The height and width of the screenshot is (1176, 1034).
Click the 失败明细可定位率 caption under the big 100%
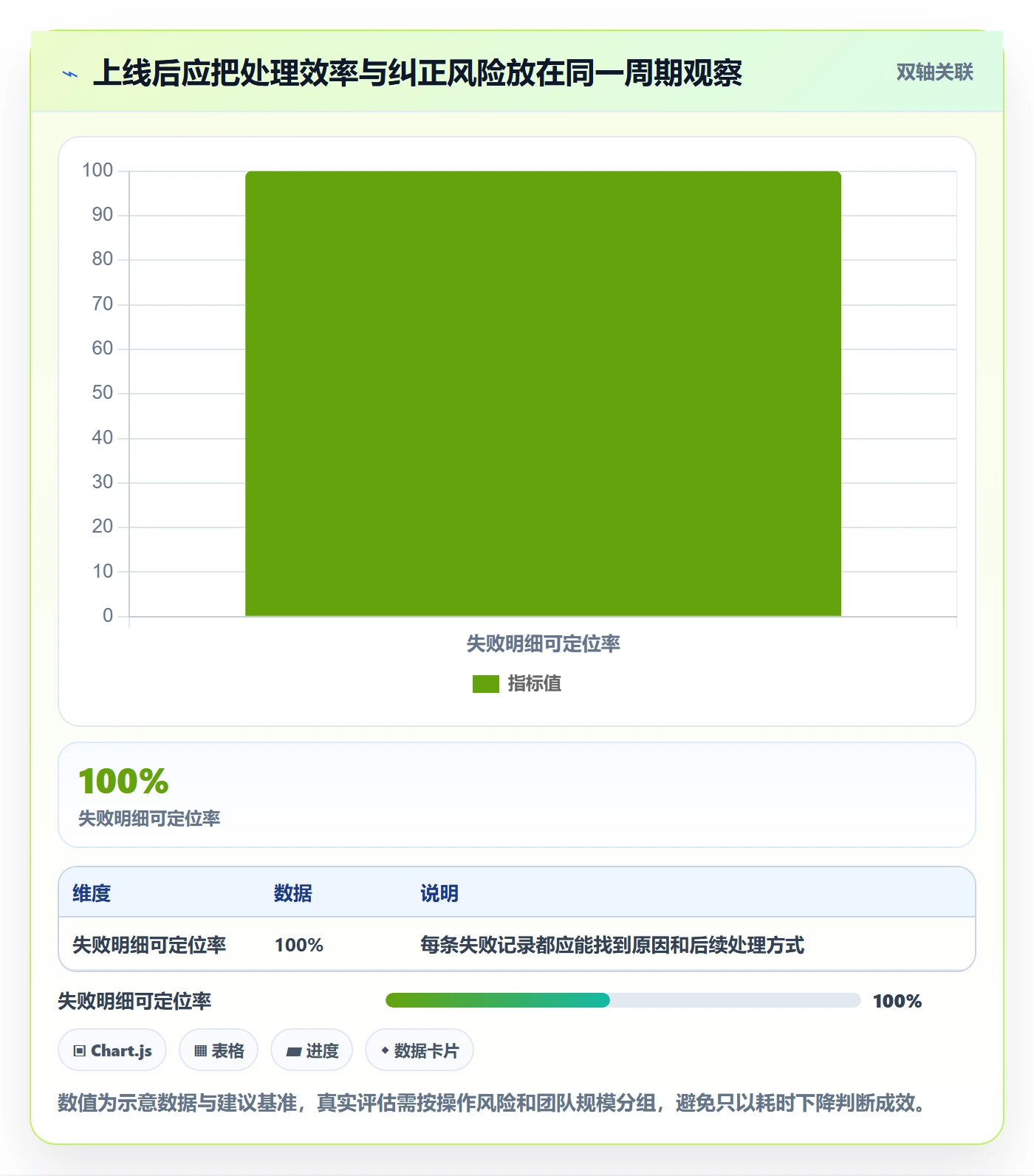149,818
